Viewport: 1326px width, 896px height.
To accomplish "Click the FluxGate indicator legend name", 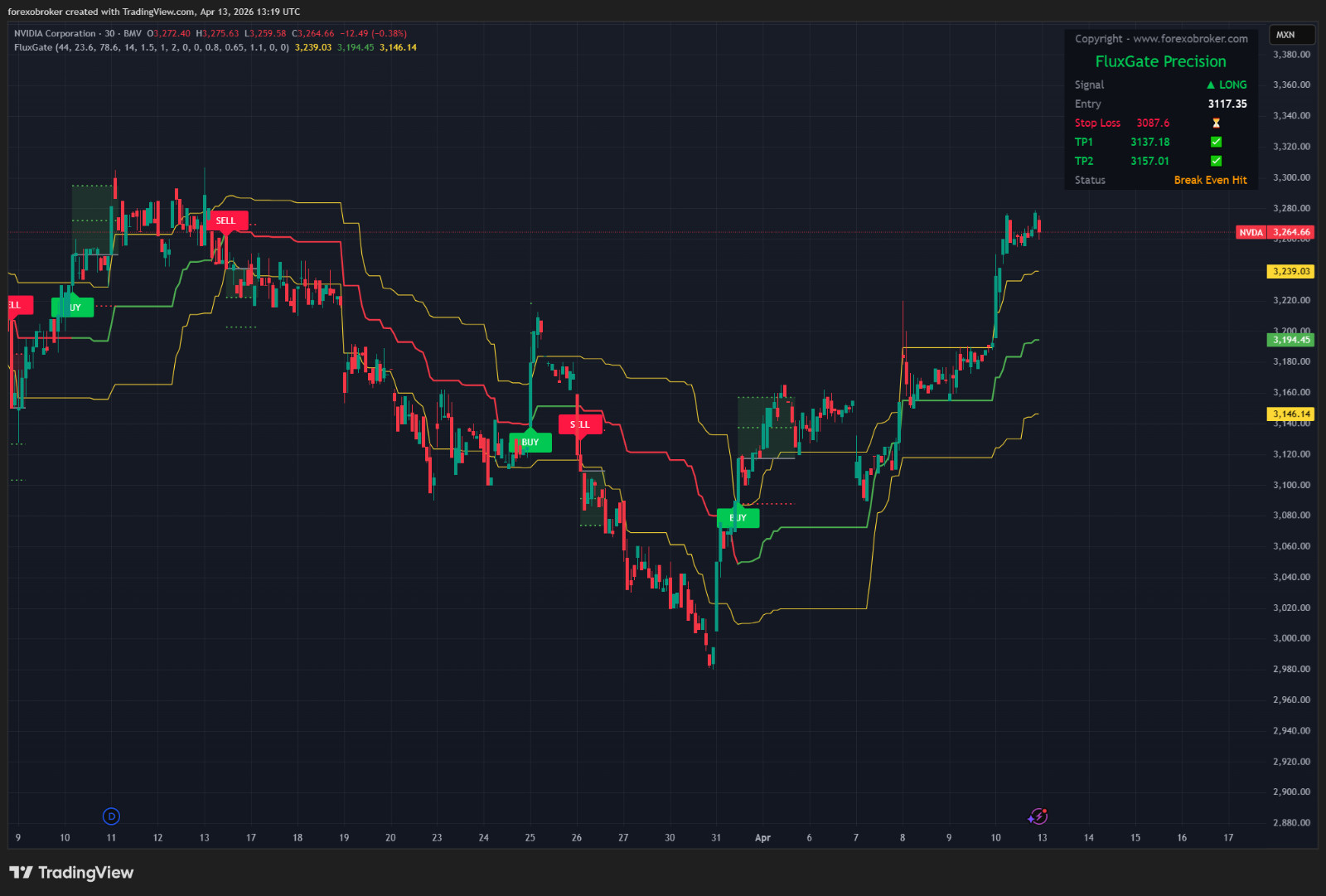I will [x=33, y=47].
